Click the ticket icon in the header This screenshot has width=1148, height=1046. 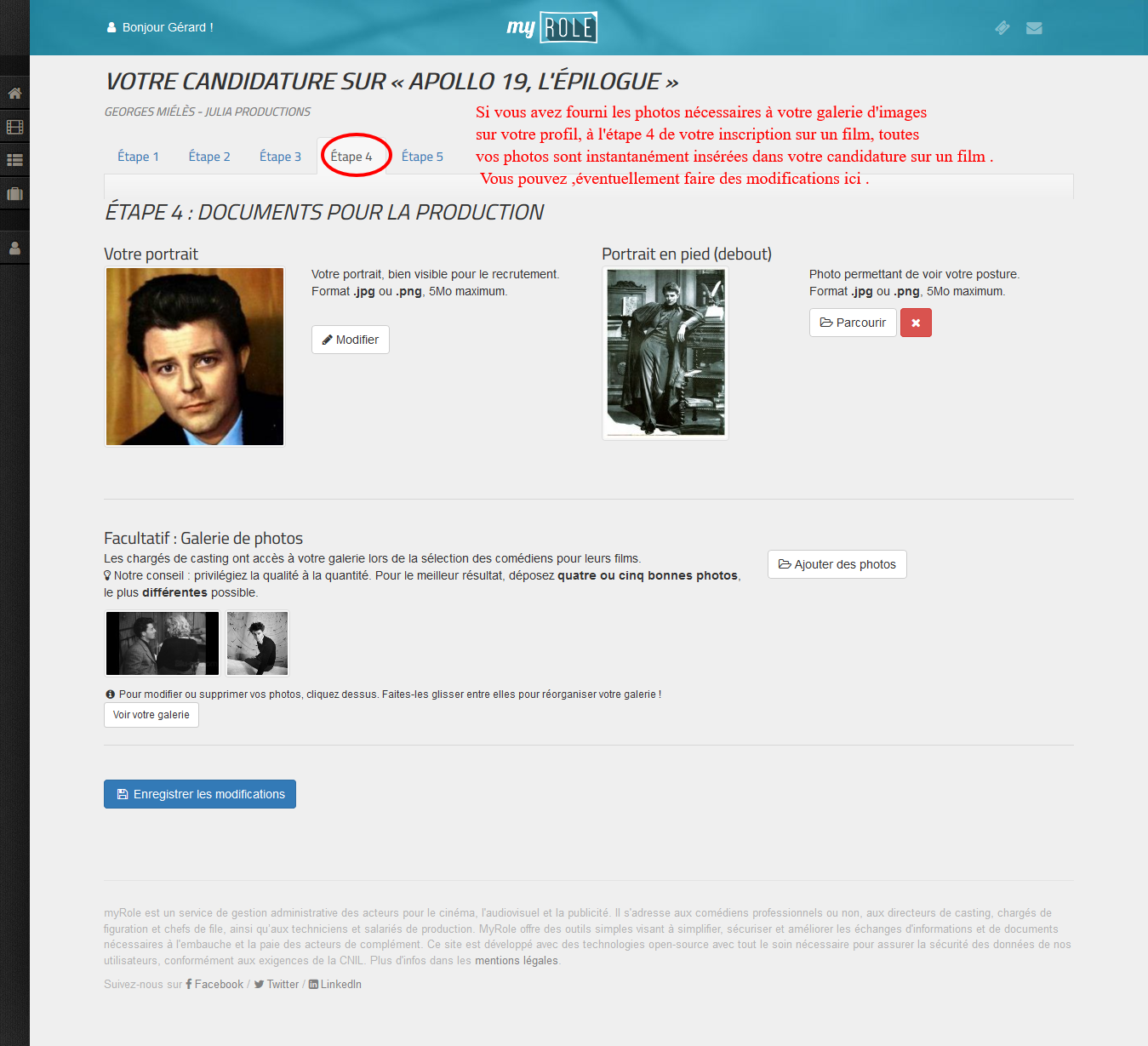click(1002, 28)
